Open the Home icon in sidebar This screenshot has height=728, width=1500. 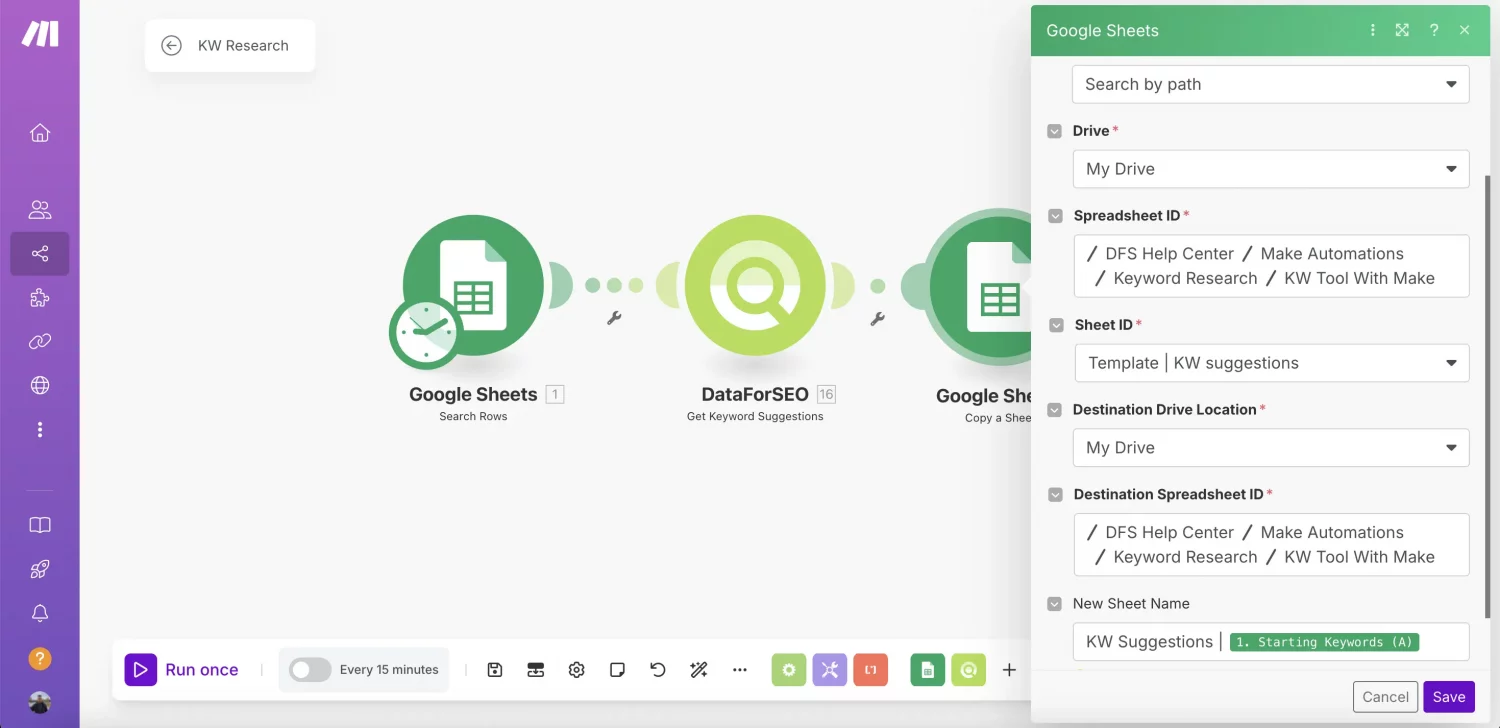click(x=40, y=133)
